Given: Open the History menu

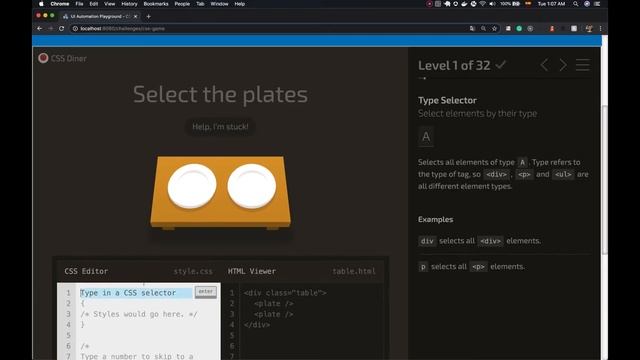Looking at the screenshot, I should click(129, 4).
